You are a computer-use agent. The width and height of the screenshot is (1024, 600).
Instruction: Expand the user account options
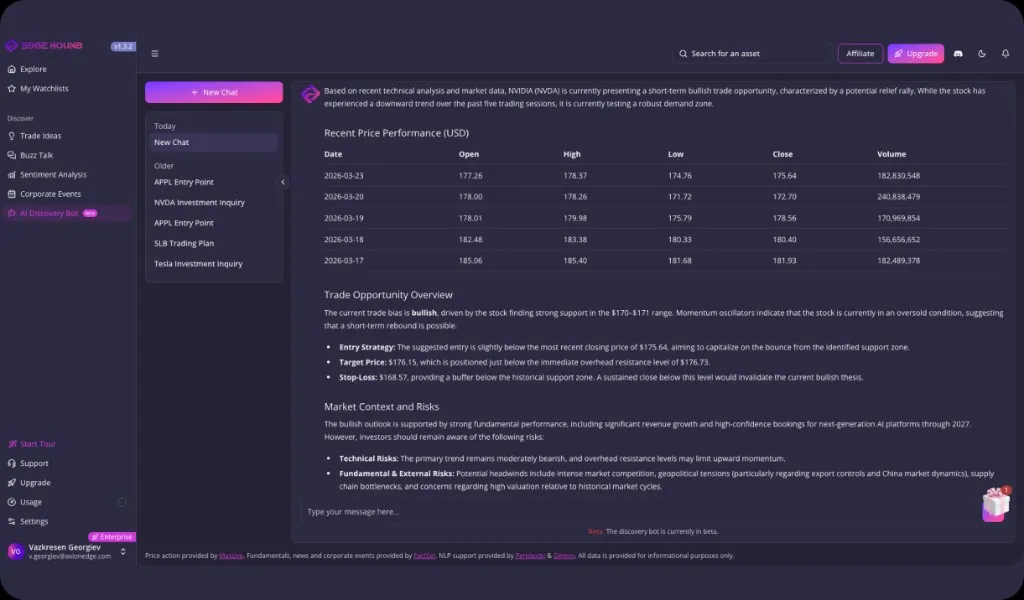125,552
